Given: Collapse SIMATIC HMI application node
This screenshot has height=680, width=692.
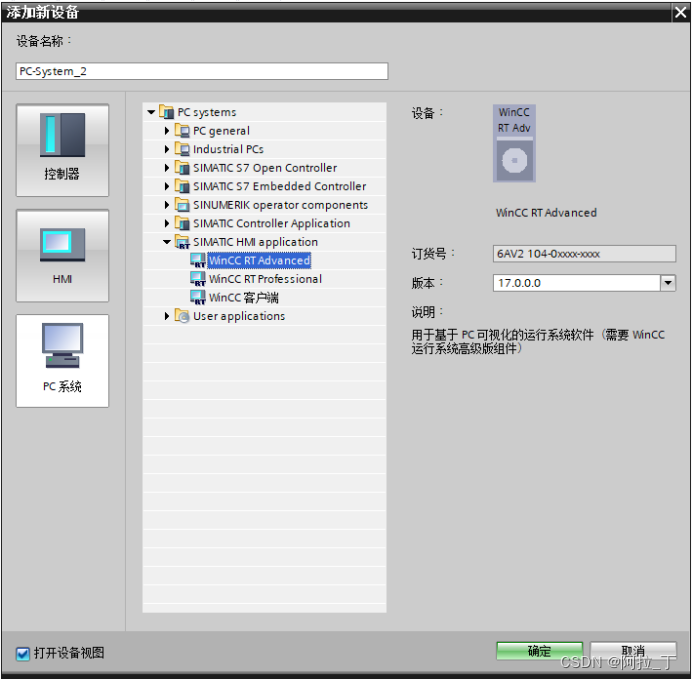Looking at the screenshot, I should [x=167, y=242].
